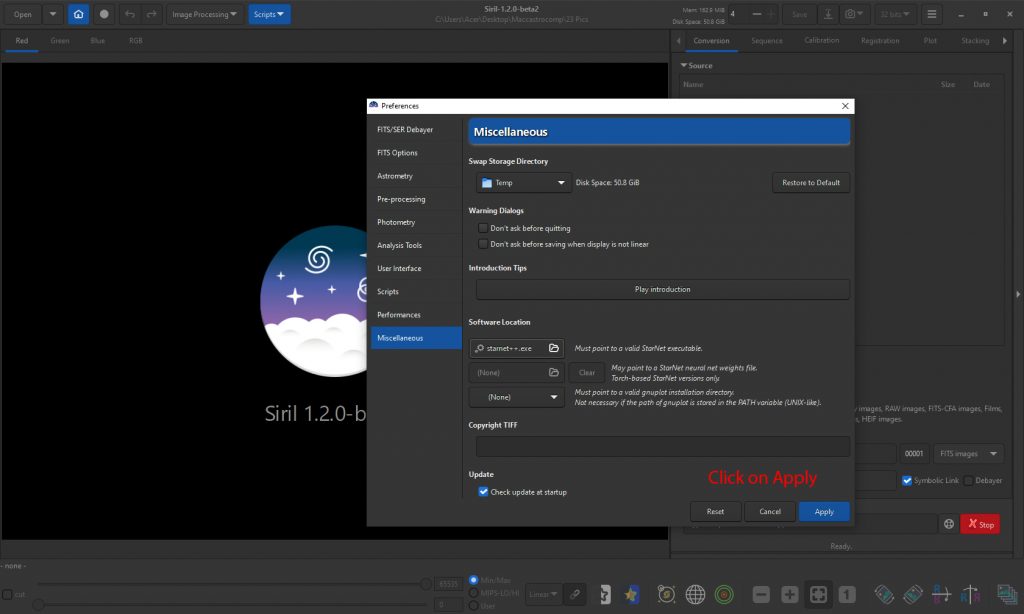Image resolution: width=1024 pixels, height=614 pixels.
Task: Click the zoom in plus icon
Action: pos(790,594)
